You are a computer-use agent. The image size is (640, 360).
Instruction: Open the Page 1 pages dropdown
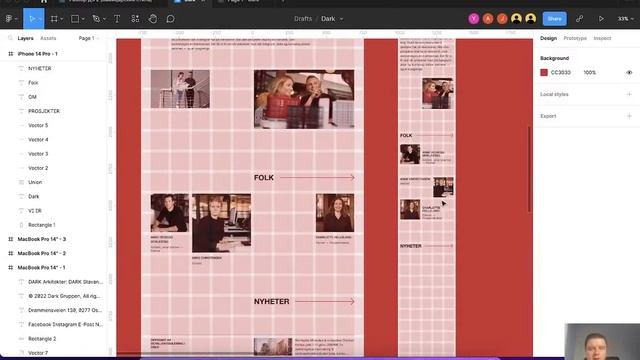[x=89, y=38]
